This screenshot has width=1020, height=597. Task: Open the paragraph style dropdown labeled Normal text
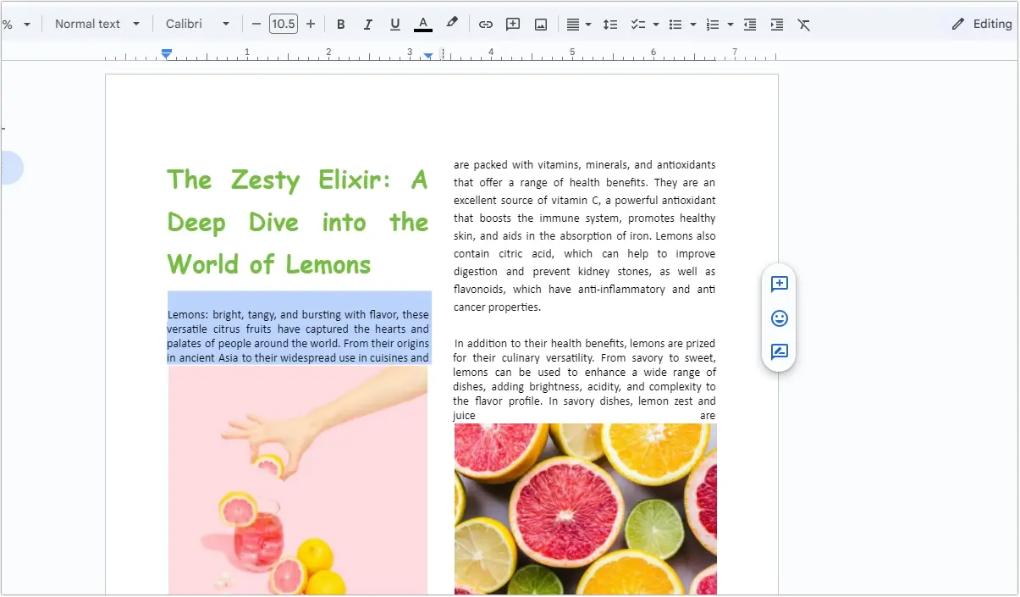pos(97,23)
